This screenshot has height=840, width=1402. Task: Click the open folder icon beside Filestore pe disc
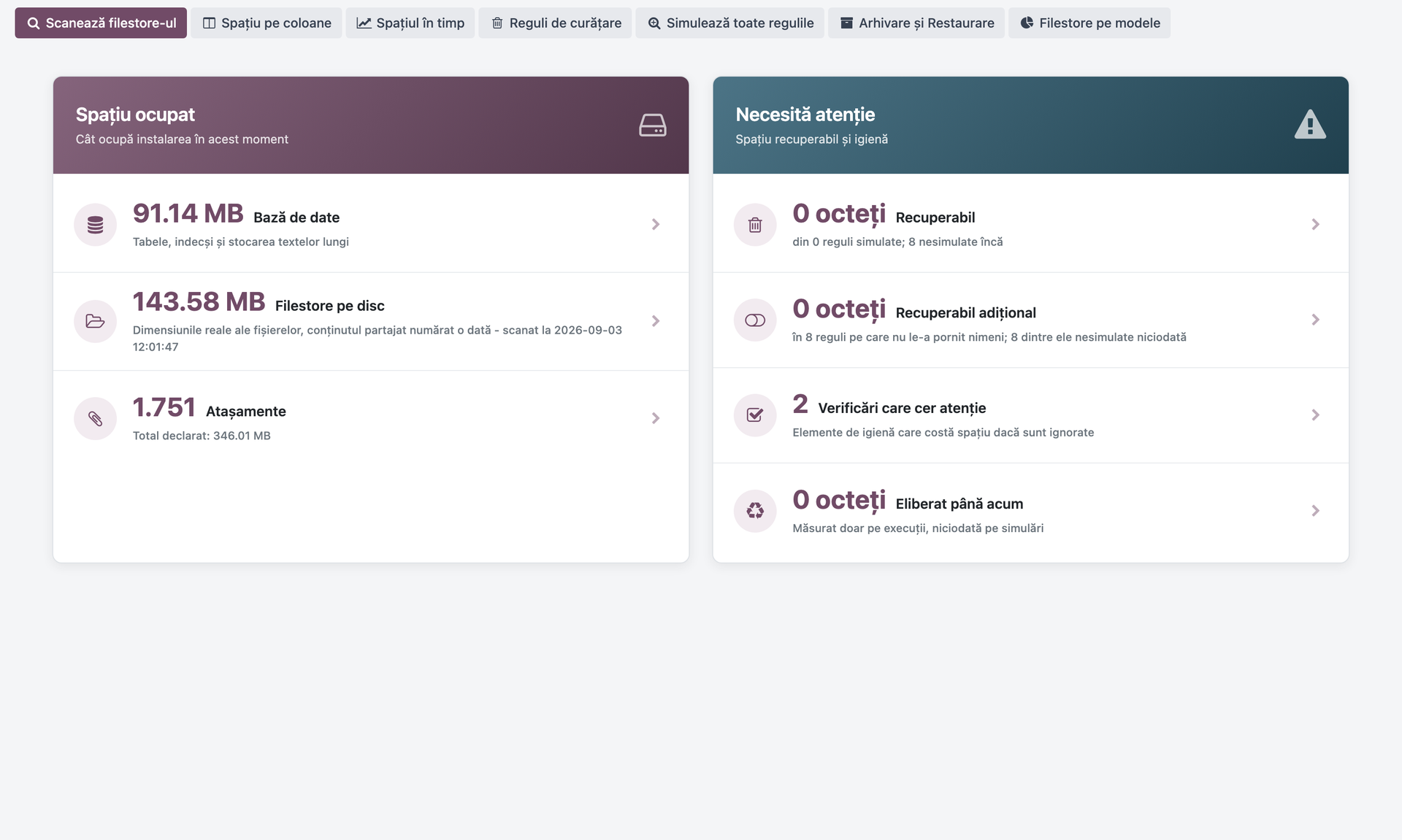pyautogui.click(x=95, y=321)
